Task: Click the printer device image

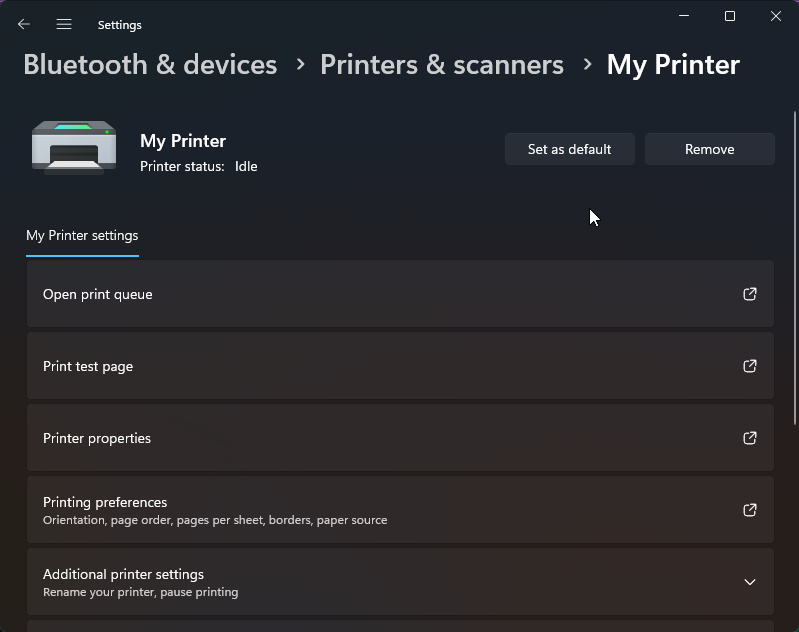Action: tap(74, 148)
